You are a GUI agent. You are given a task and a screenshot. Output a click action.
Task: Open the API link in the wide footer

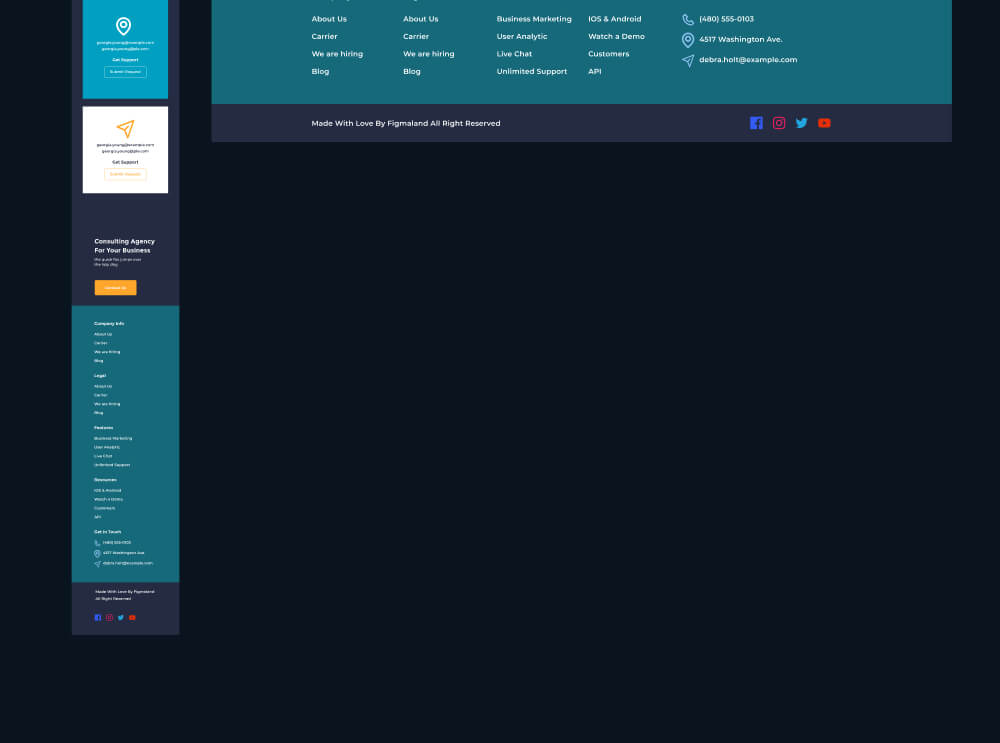(594, 71)
